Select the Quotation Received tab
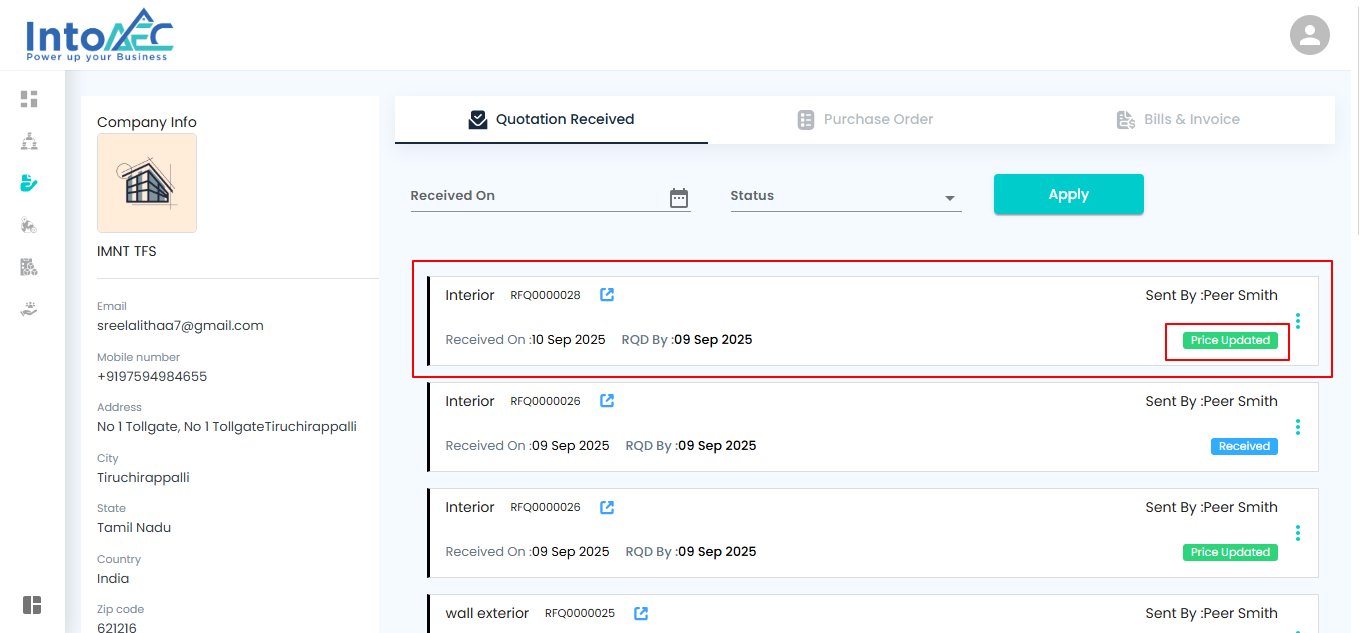 [551, 120]
